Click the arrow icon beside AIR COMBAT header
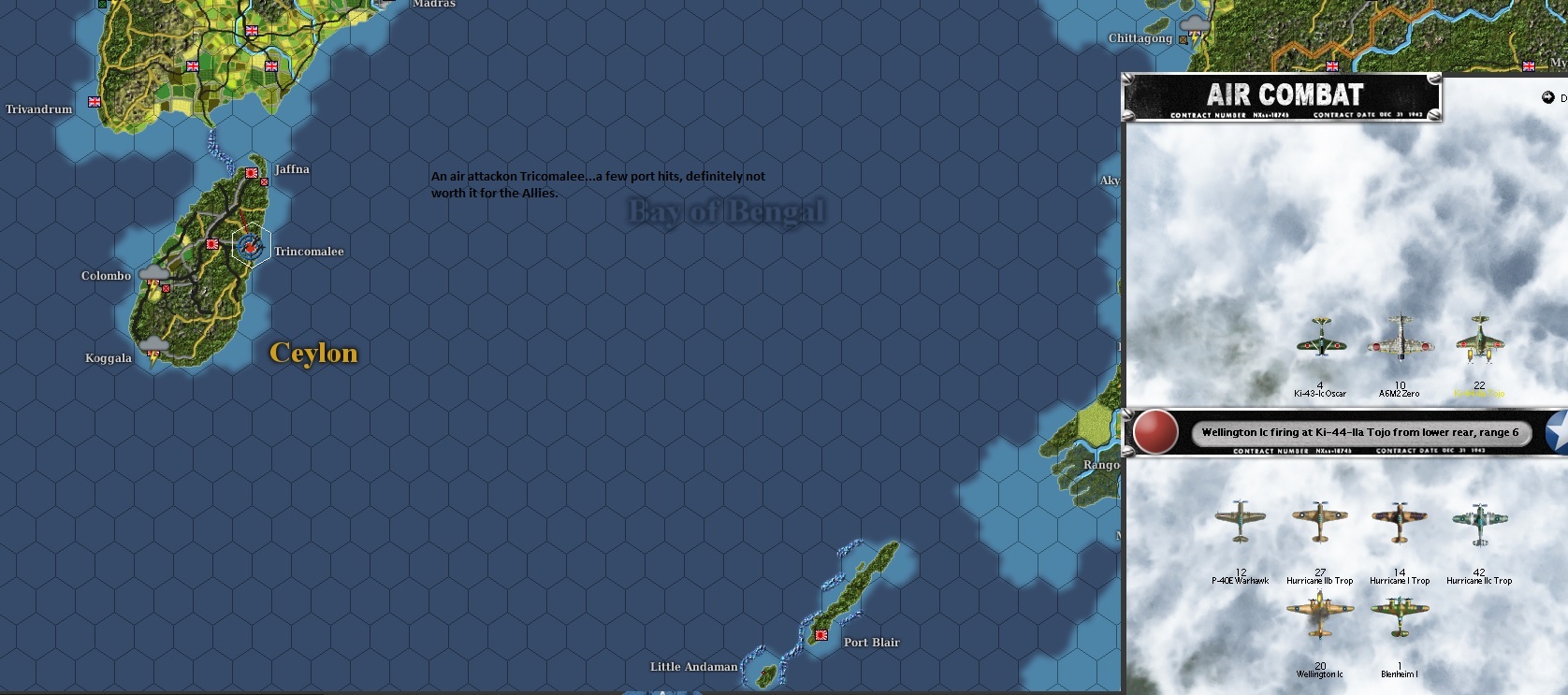This screenshot has height=695, width=1568. tap(1547, 97)
